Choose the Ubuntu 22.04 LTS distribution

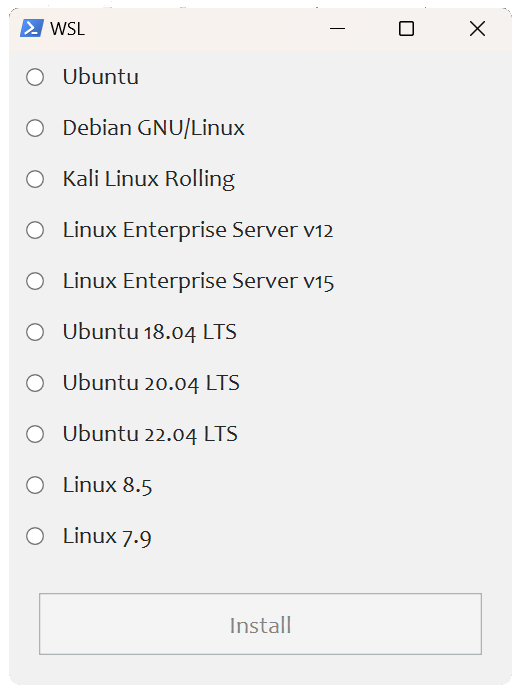pyautogui.click(x=35, y=434)
